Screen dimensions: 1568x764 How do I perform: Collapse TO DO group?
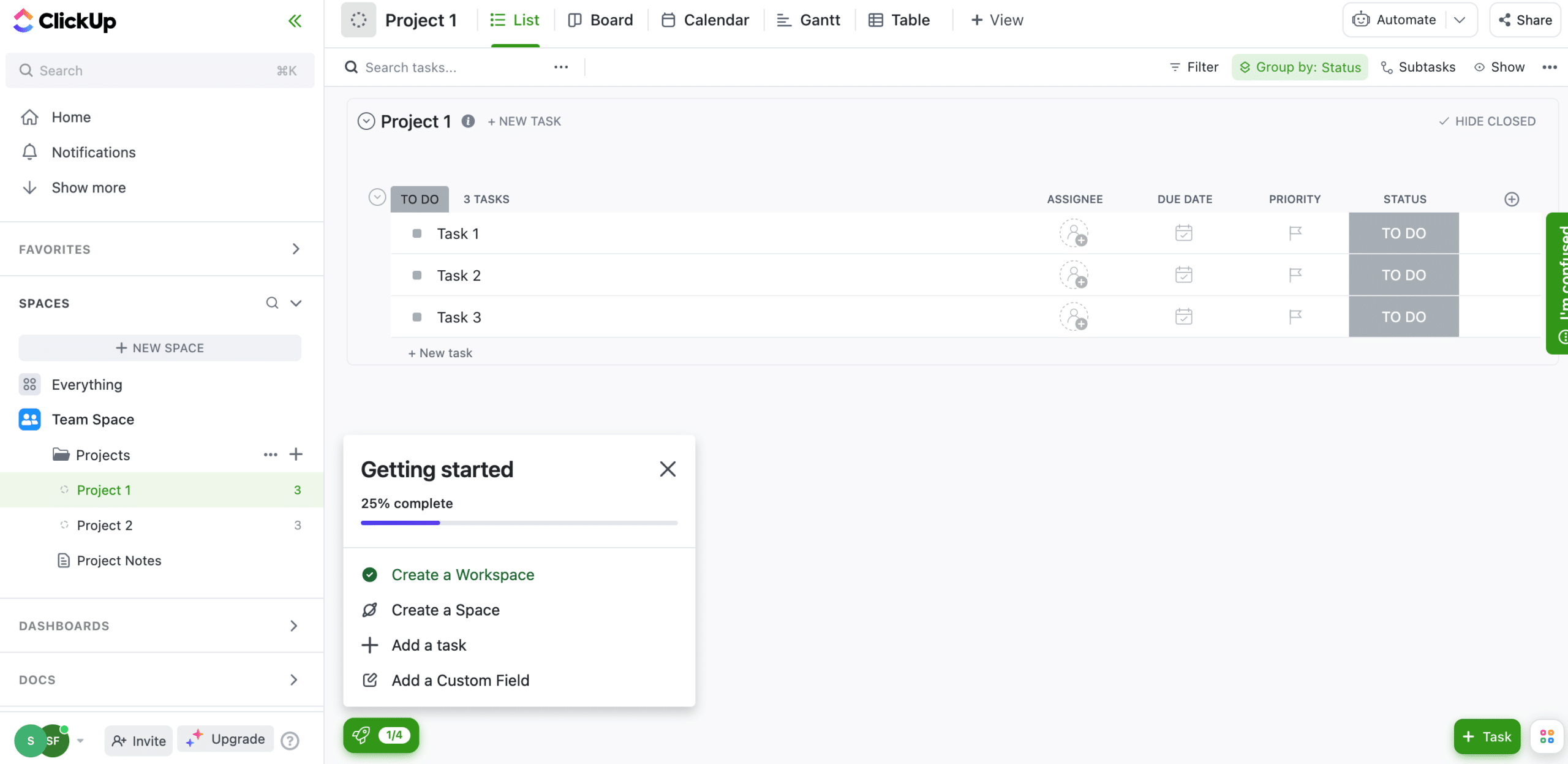point(377,197)
